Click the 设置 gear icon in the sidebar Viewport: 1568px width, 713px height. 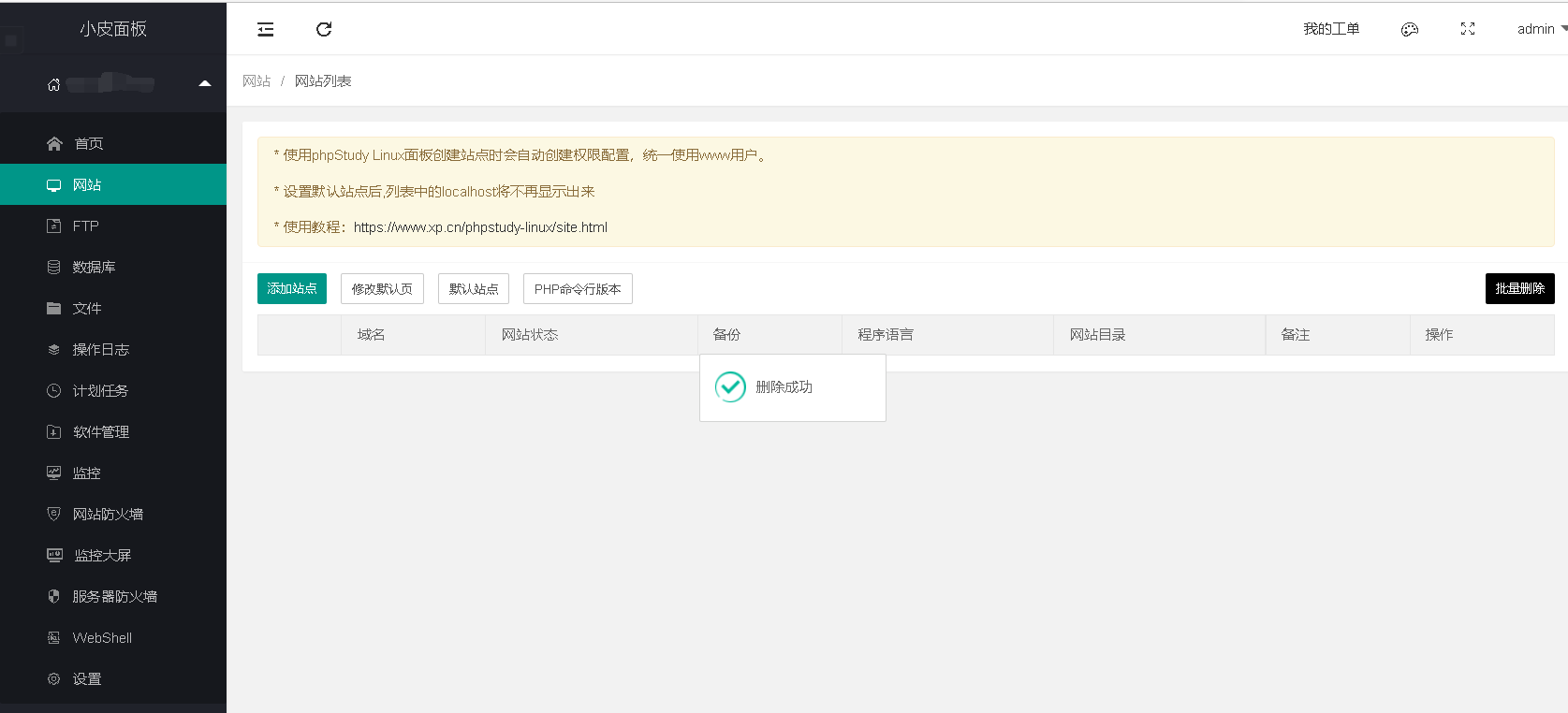[x=53, y=678]
